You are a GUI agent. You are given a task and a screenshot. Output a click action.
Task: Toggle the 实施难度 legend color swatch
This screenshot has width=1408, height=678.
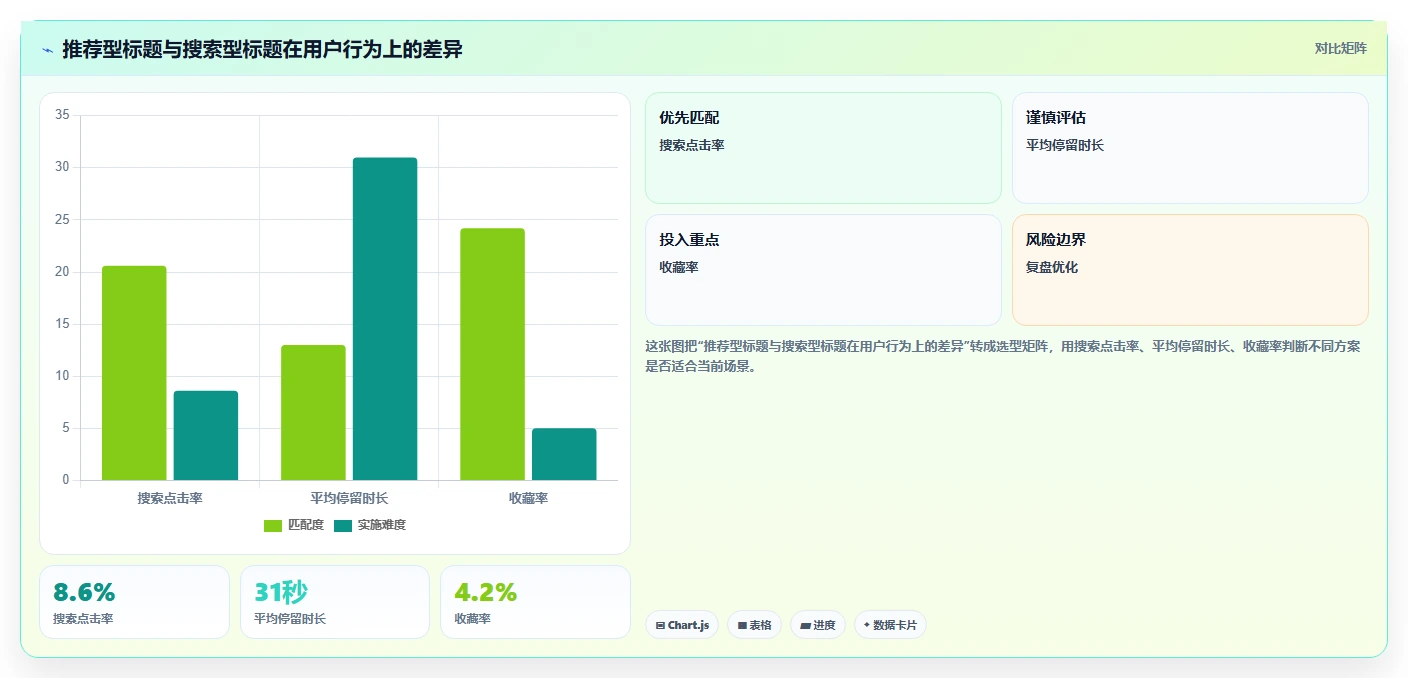pos(343,525)
